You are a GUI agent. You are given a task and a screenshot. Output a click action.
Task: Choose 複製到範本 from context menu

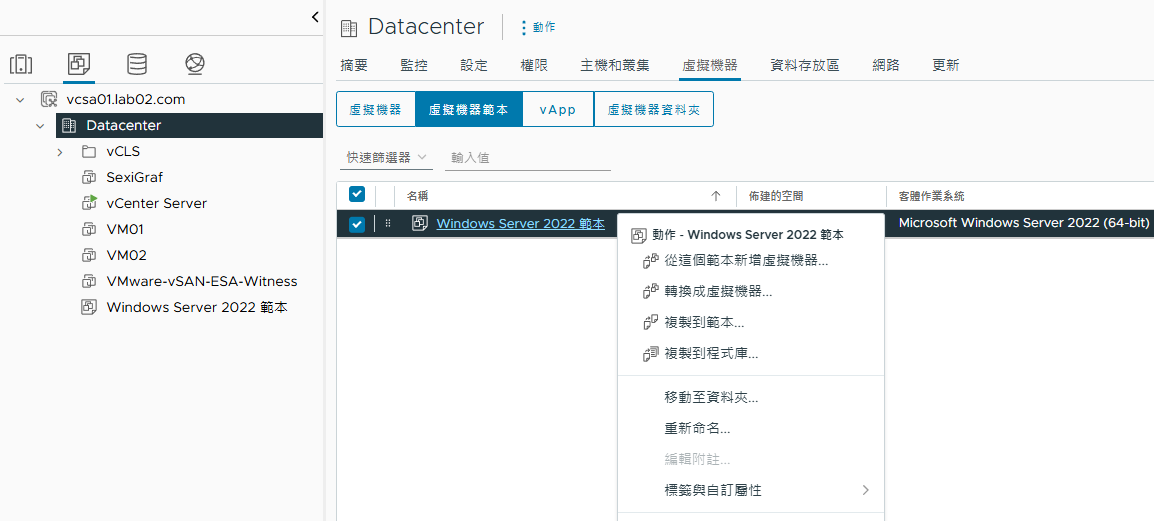tap(751, 322)
